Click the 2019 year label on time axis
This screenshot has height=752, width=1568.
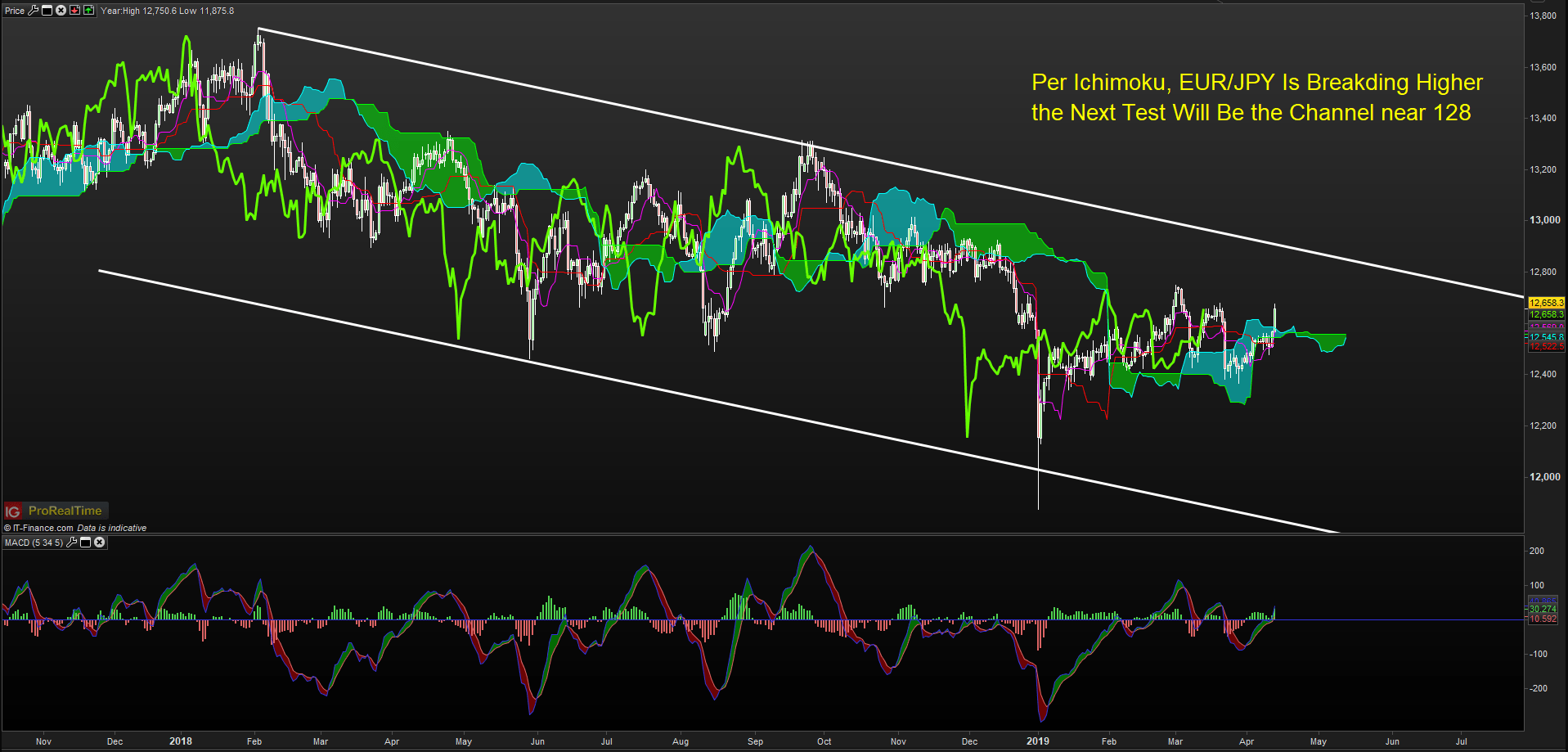pos(1038,741)
